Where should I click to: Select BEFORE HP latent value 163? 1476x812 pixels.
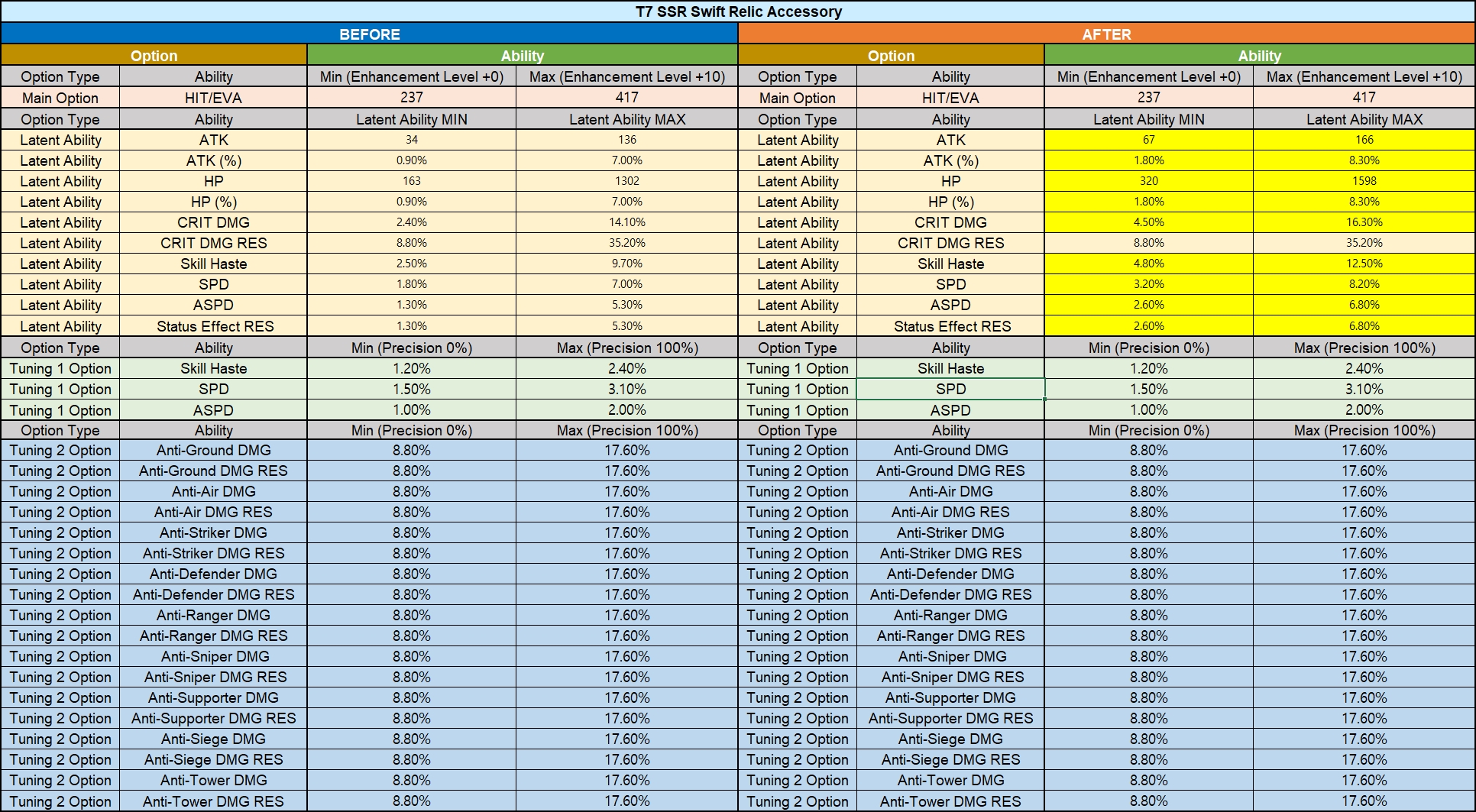[x=412, y=181]
